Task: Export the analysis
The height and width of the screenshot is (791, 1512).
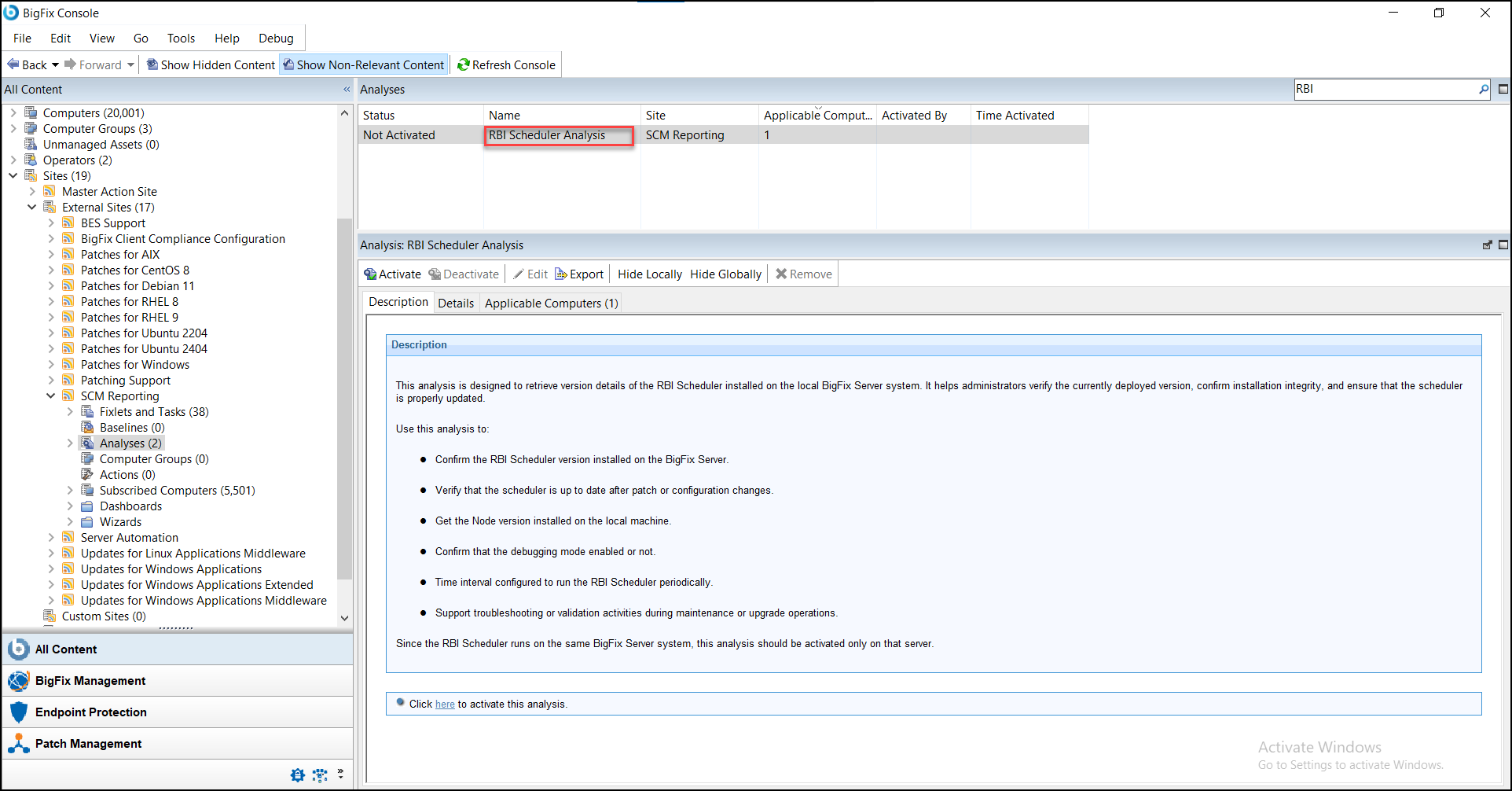Action: pos(579,274)
